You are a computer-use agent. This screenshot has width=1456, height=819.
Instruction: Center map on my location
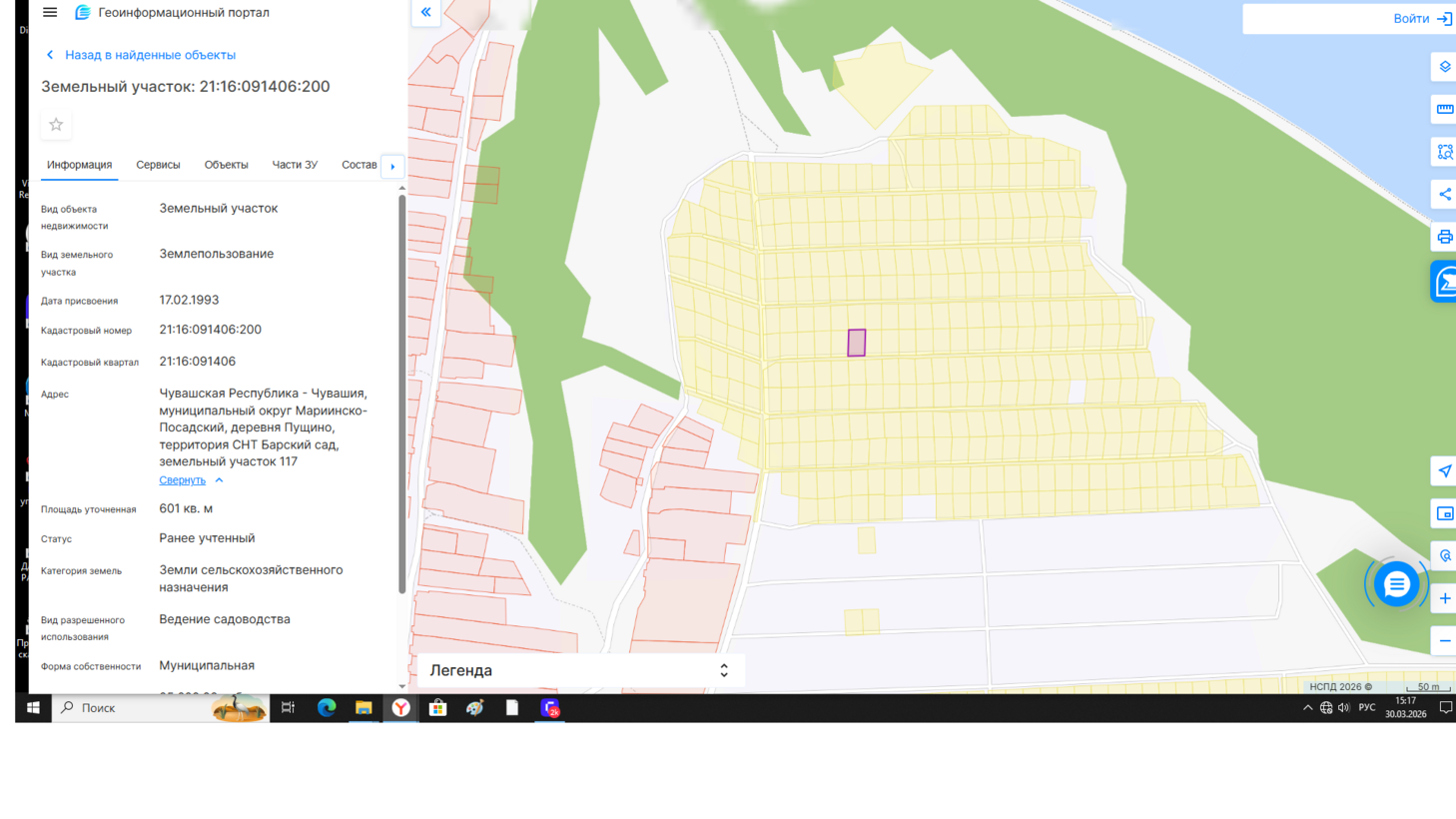1444,471
